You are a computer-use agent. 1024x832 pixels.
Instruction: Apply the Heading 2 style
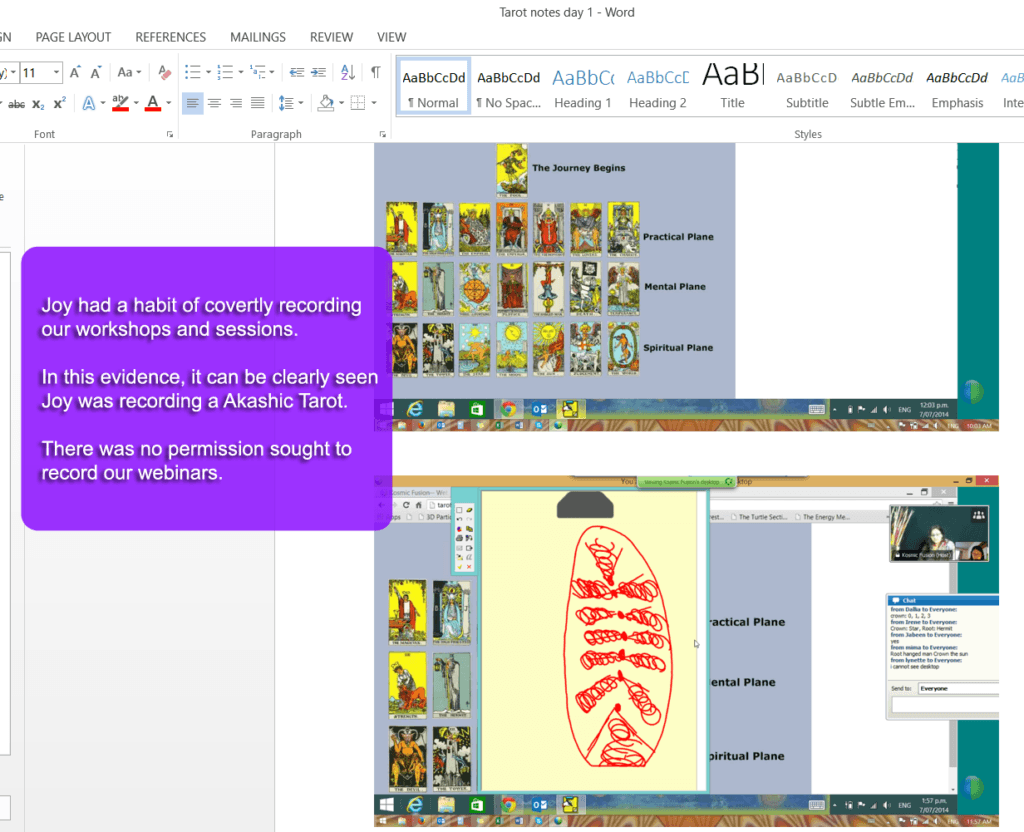658,88
